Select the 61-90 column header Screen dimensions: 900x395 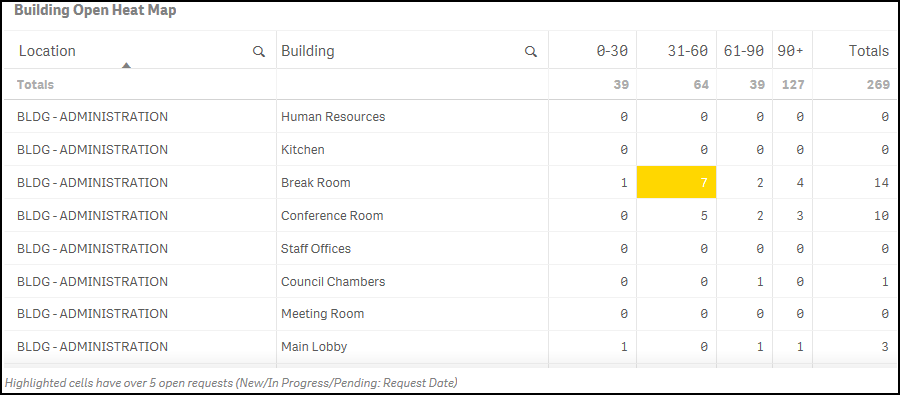click(x=744, y=51)
